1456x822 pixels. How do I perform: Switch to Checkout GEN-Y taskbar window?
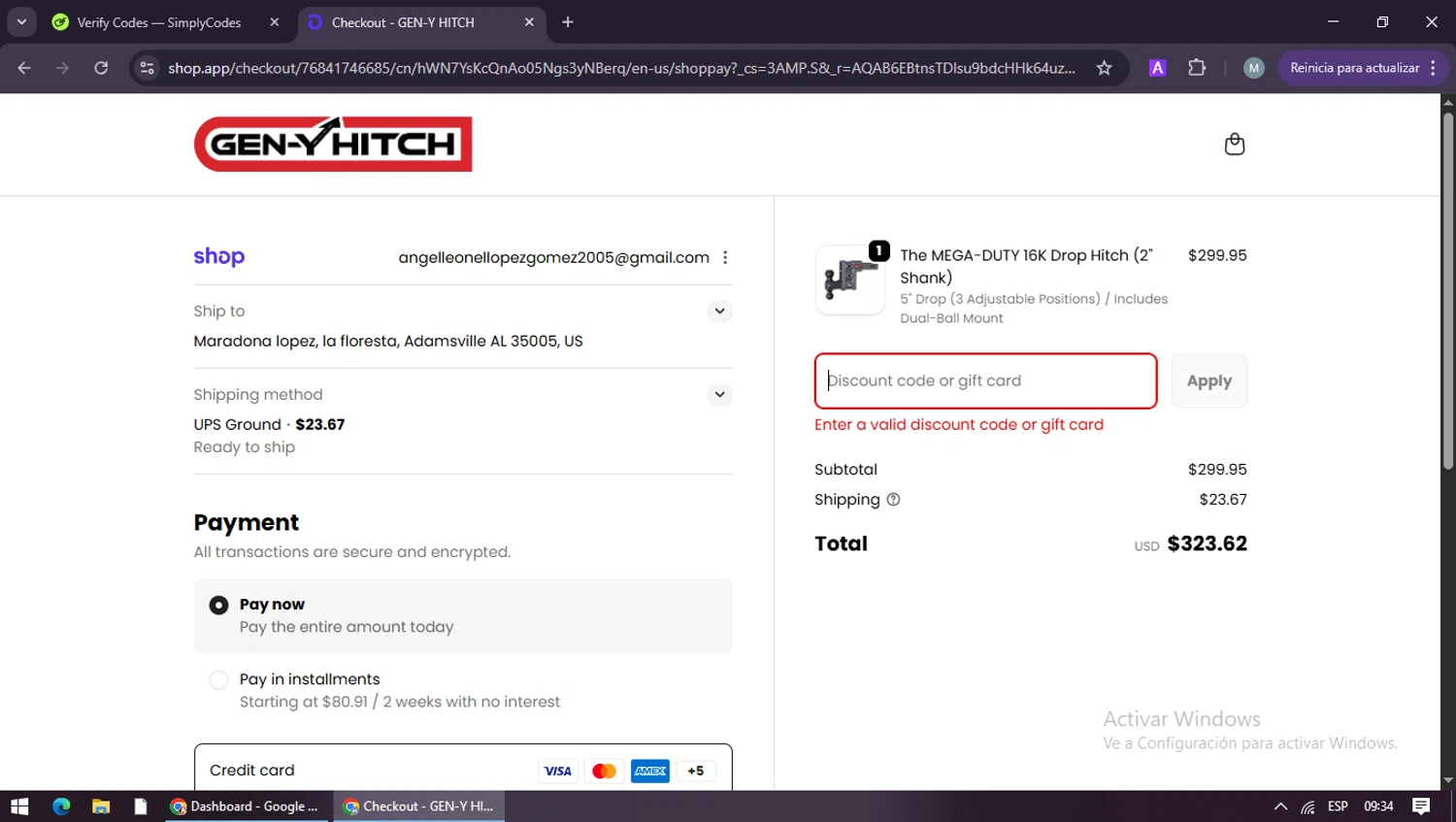point(419,806)
